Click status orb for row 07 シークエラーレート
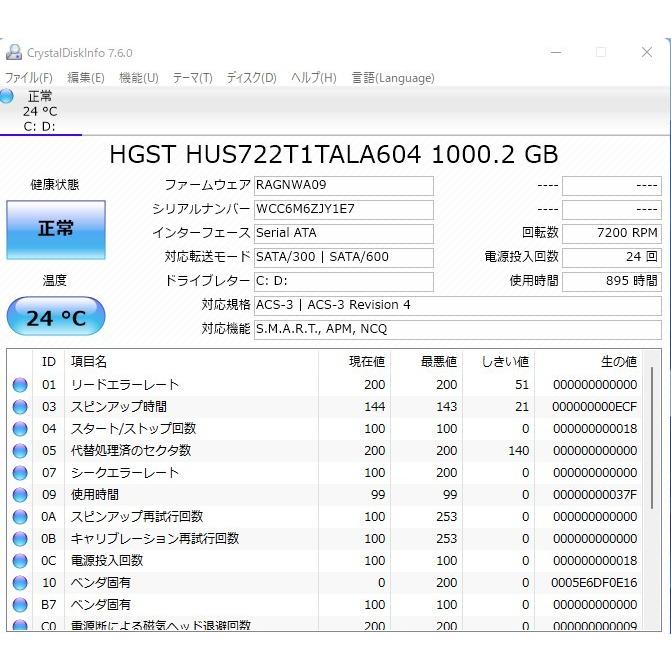 pos(20,473)
